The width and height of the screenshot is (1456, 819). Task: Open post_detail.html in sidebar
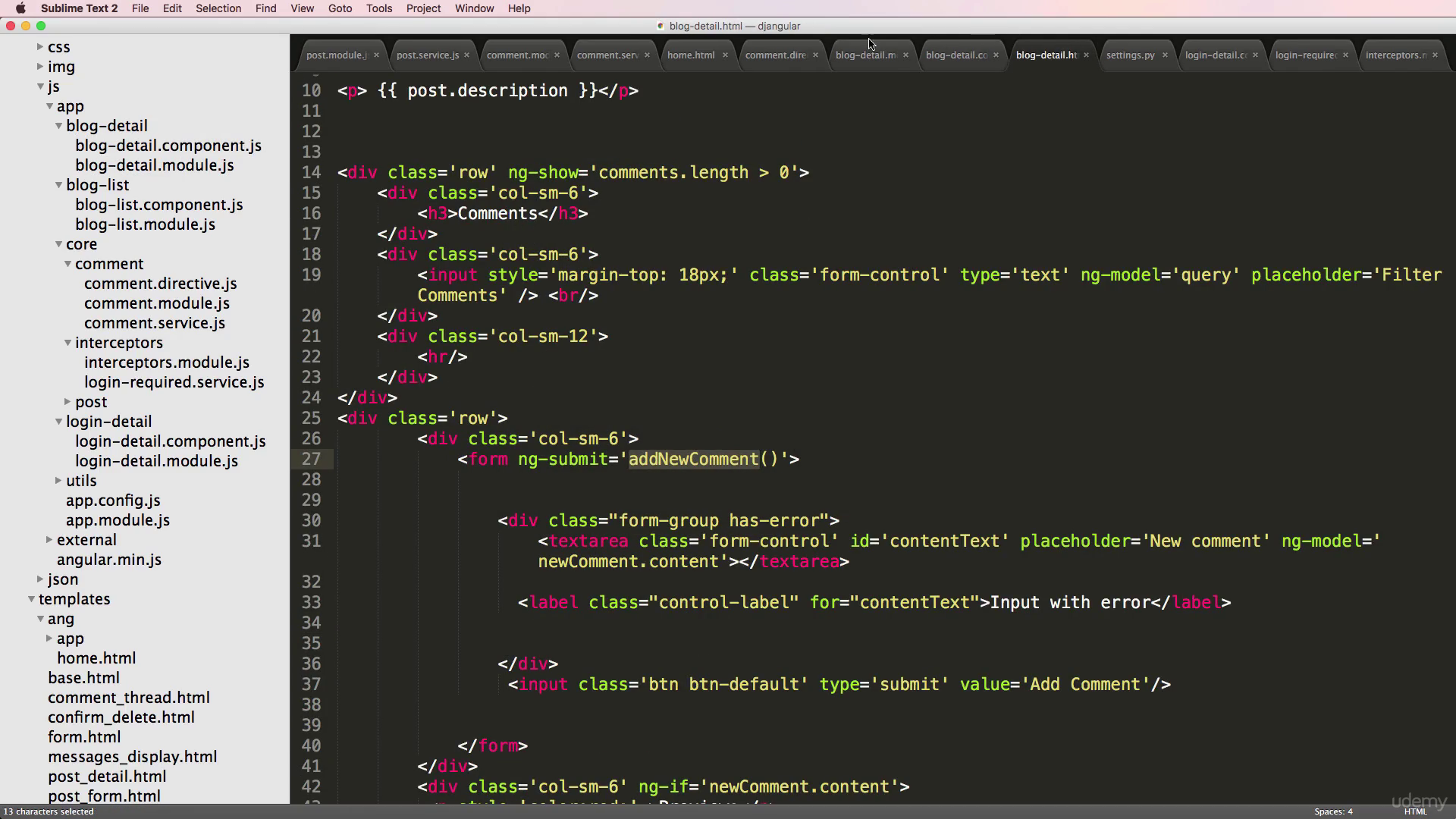click(x=107, y=777)
